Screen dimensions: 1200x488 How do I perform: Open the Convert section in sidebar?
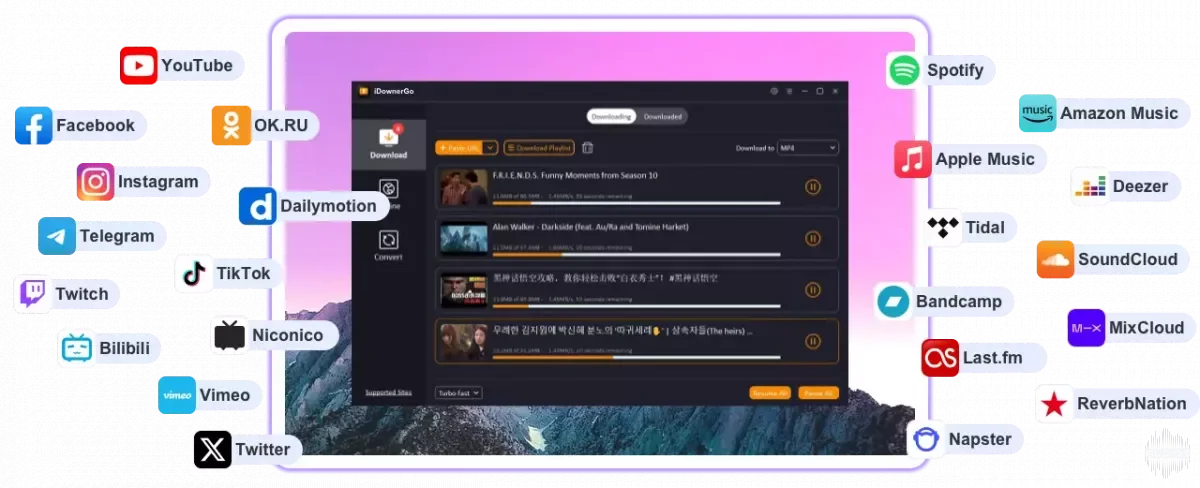tap(388, 244)
